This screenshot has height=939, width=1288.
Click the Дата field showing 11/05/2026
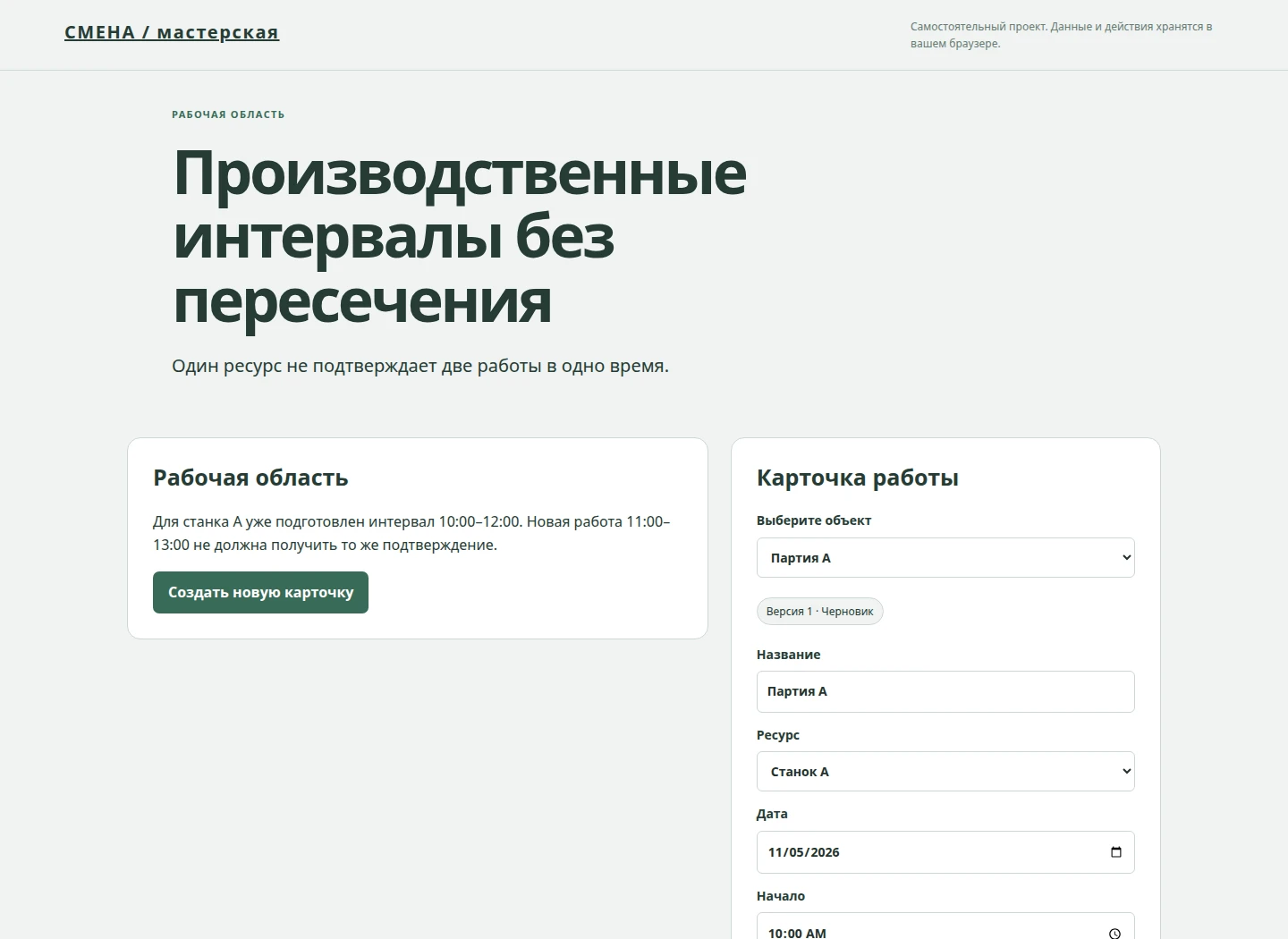click(945, 852)
